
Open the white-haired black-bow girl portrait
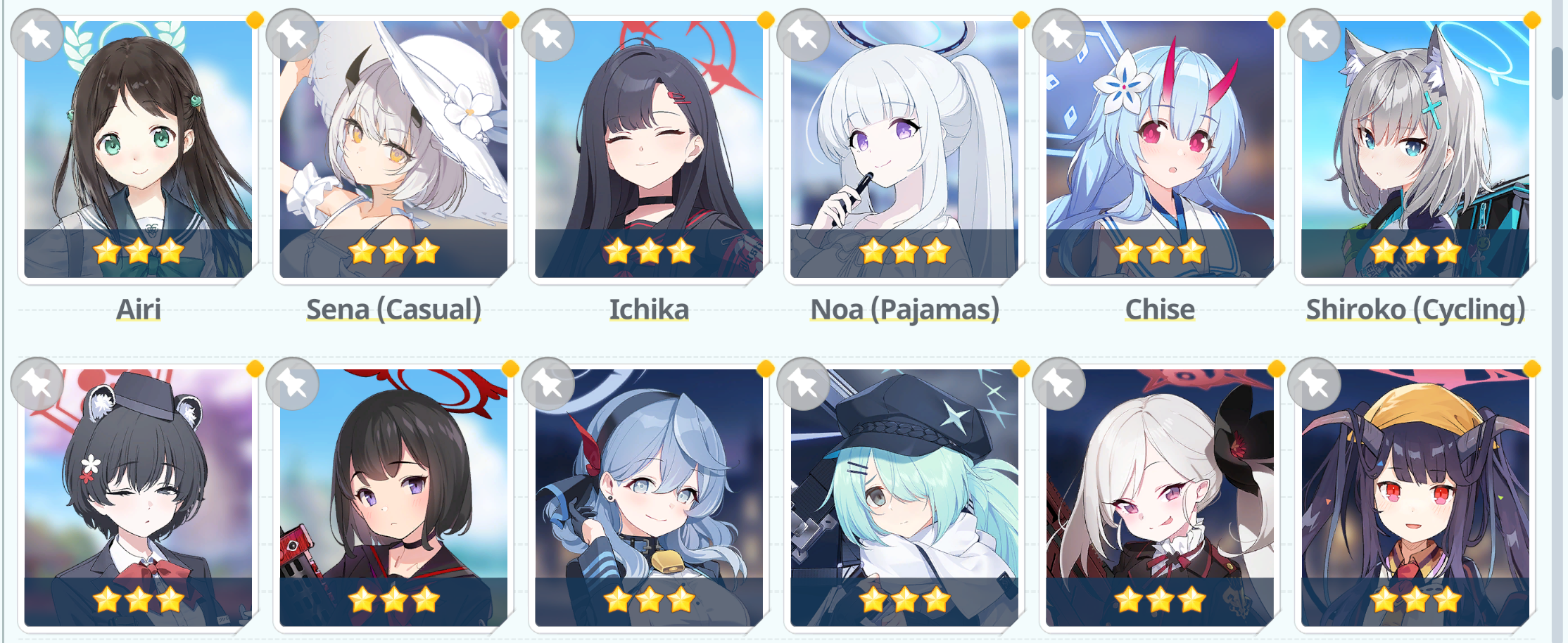pos(1160,498)
